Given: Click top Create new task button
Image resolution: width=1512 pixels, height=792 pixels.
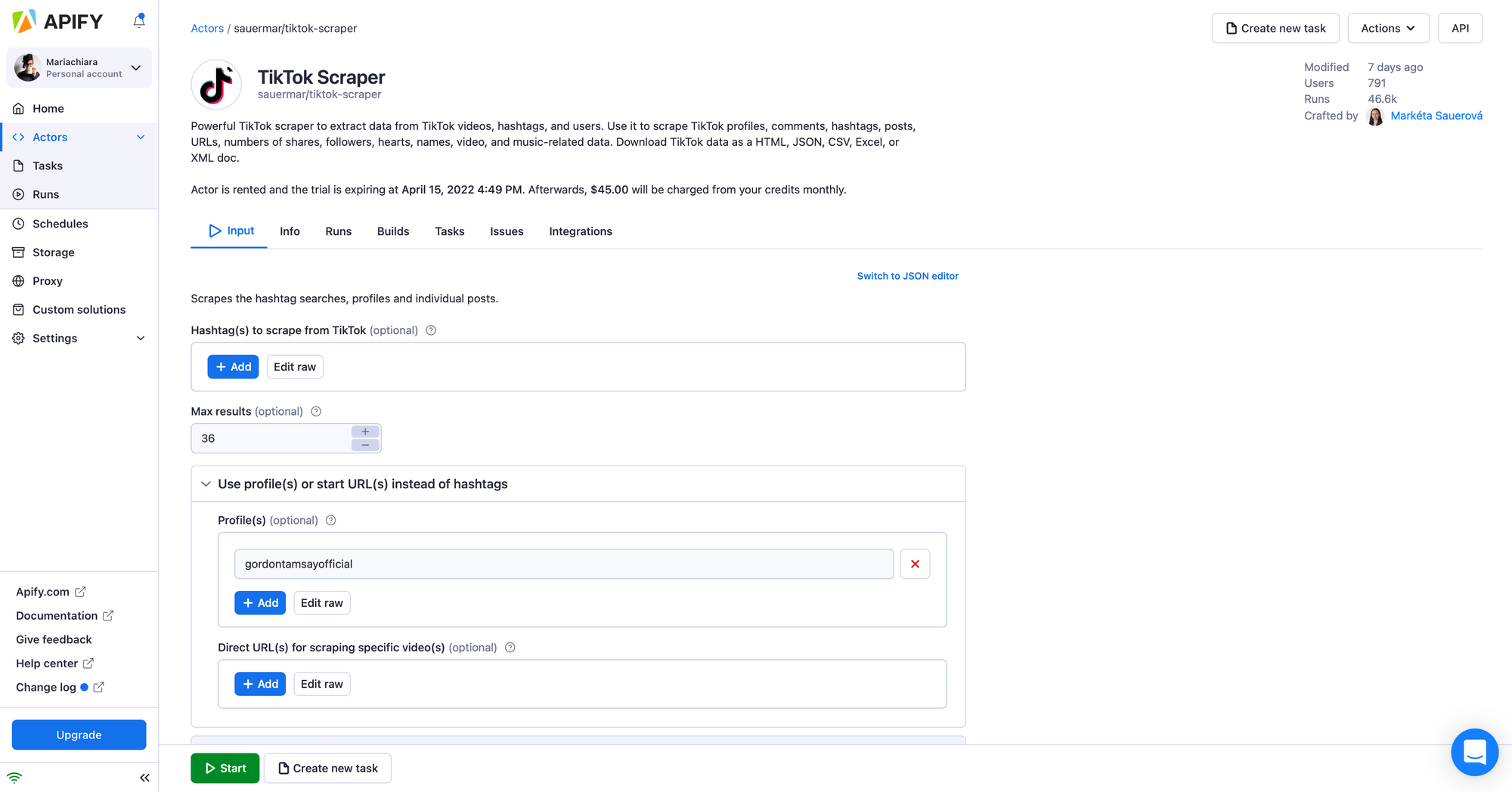Looking at the screenshot, I should pyautogui.click(x=1275, y=28).
